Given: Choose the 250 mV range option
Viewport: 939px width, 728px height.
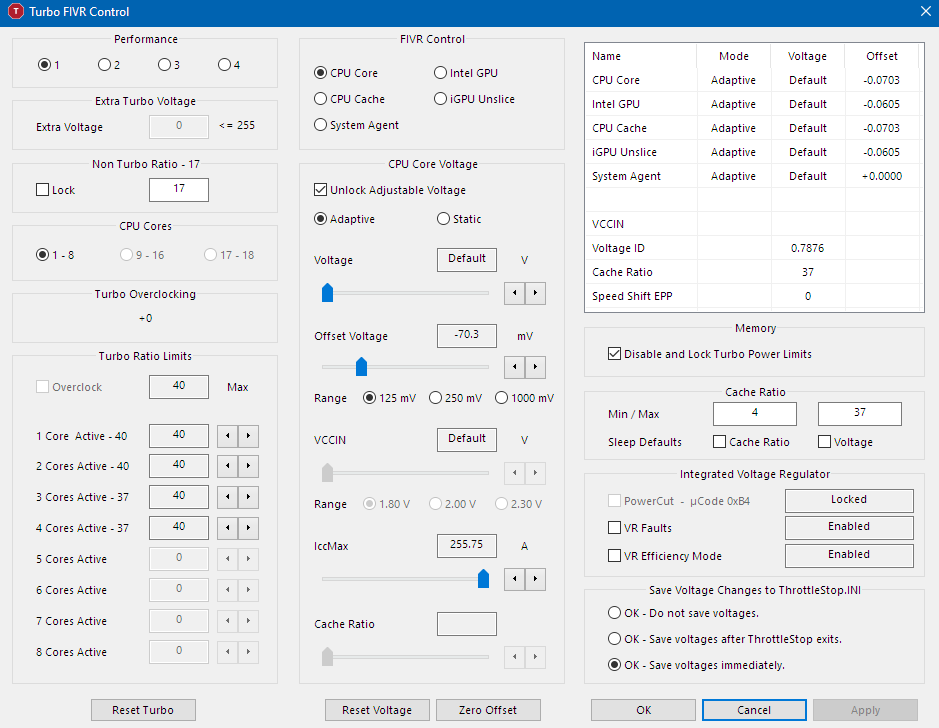Looking at the screenshot, I should (x=436, y=398).
